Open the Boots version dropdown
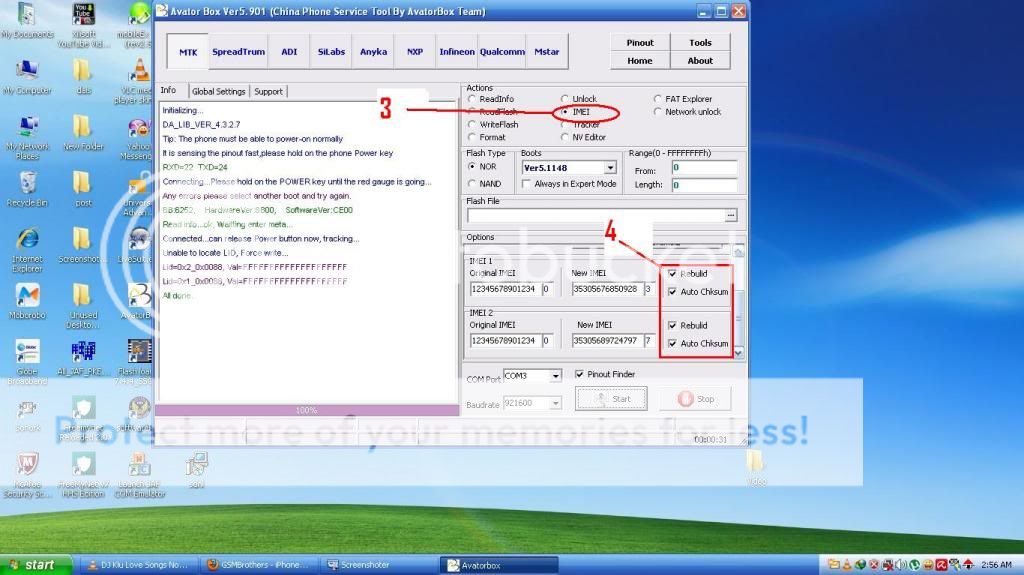The height and width of the screenshot is (575, 1024). tap(610, 168)
